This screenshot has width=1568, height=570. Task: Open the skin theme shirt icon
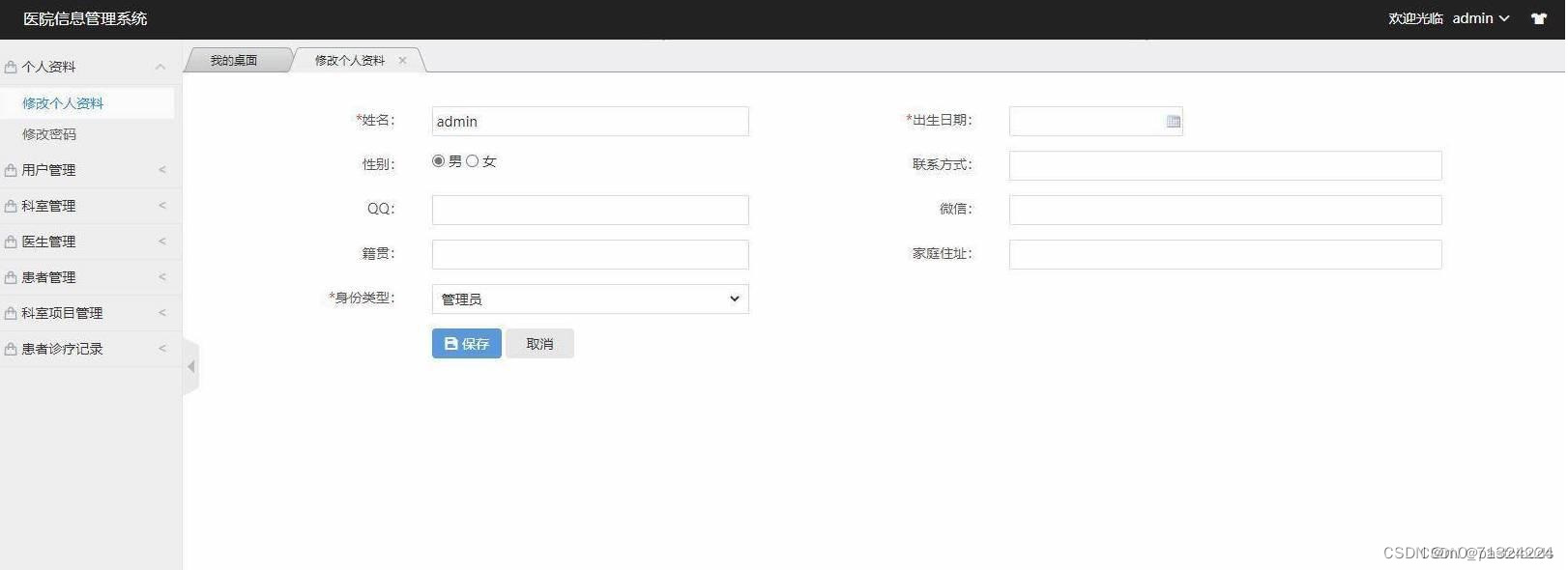[x=1538, y=18]
